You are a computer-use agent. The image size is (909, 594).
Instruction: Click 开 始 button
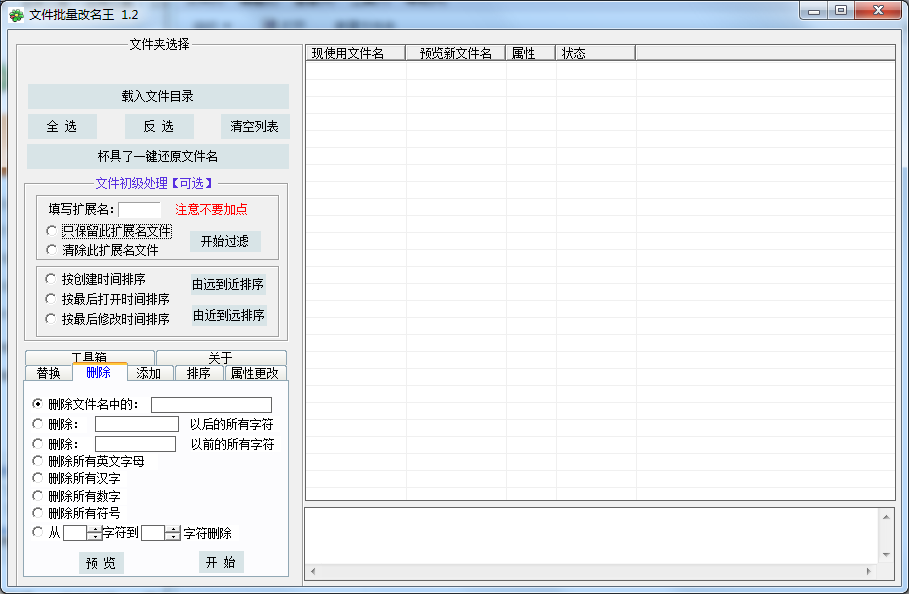pos(221,562)
